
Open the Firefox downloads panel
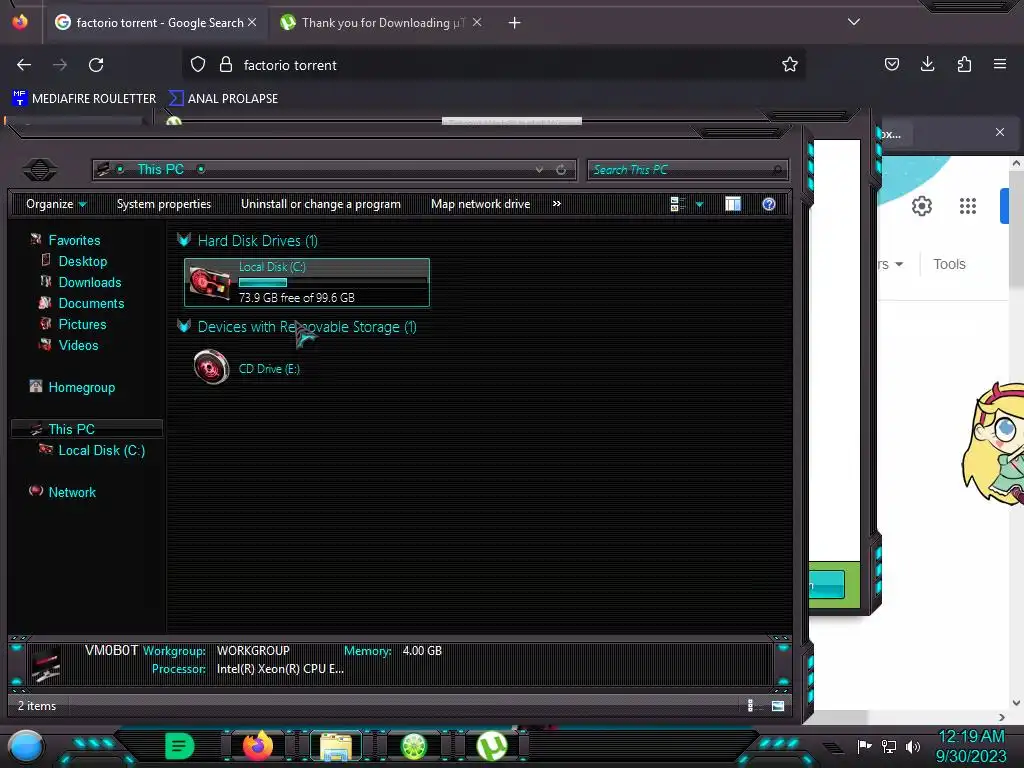(927, 64)
